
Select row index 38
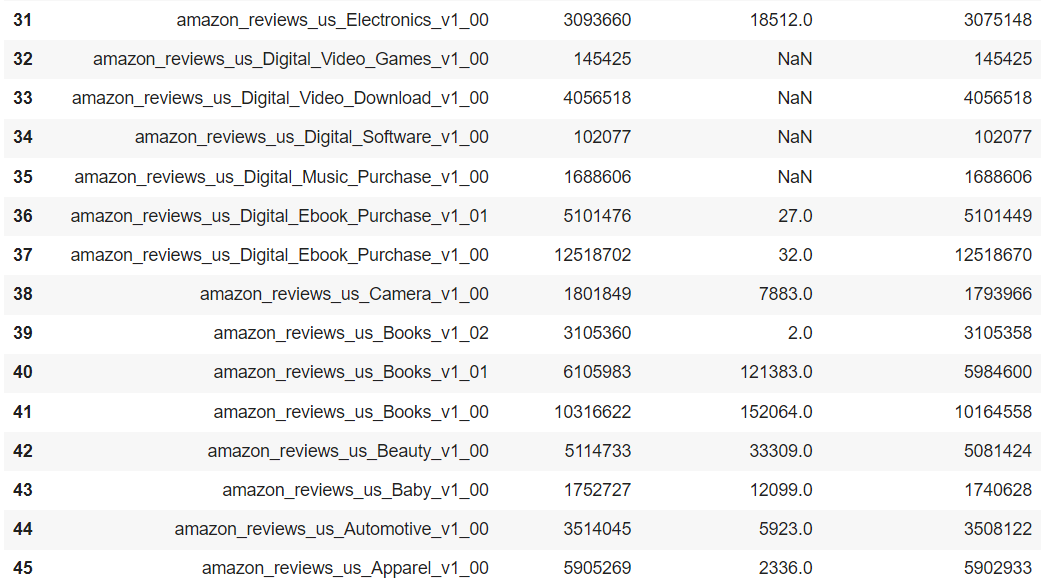[x=23, y=294]
